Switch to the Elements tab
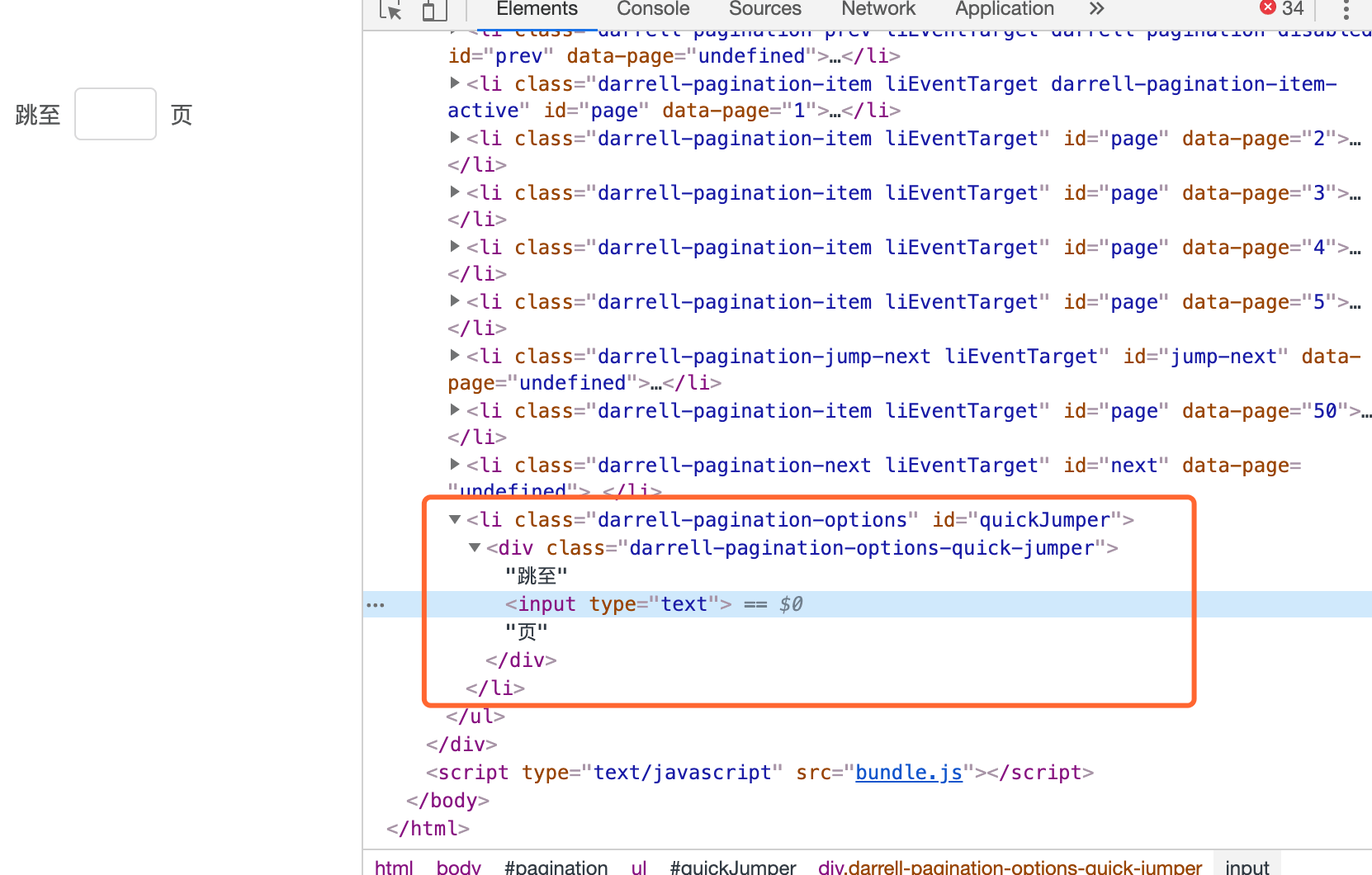 [537, 8]
